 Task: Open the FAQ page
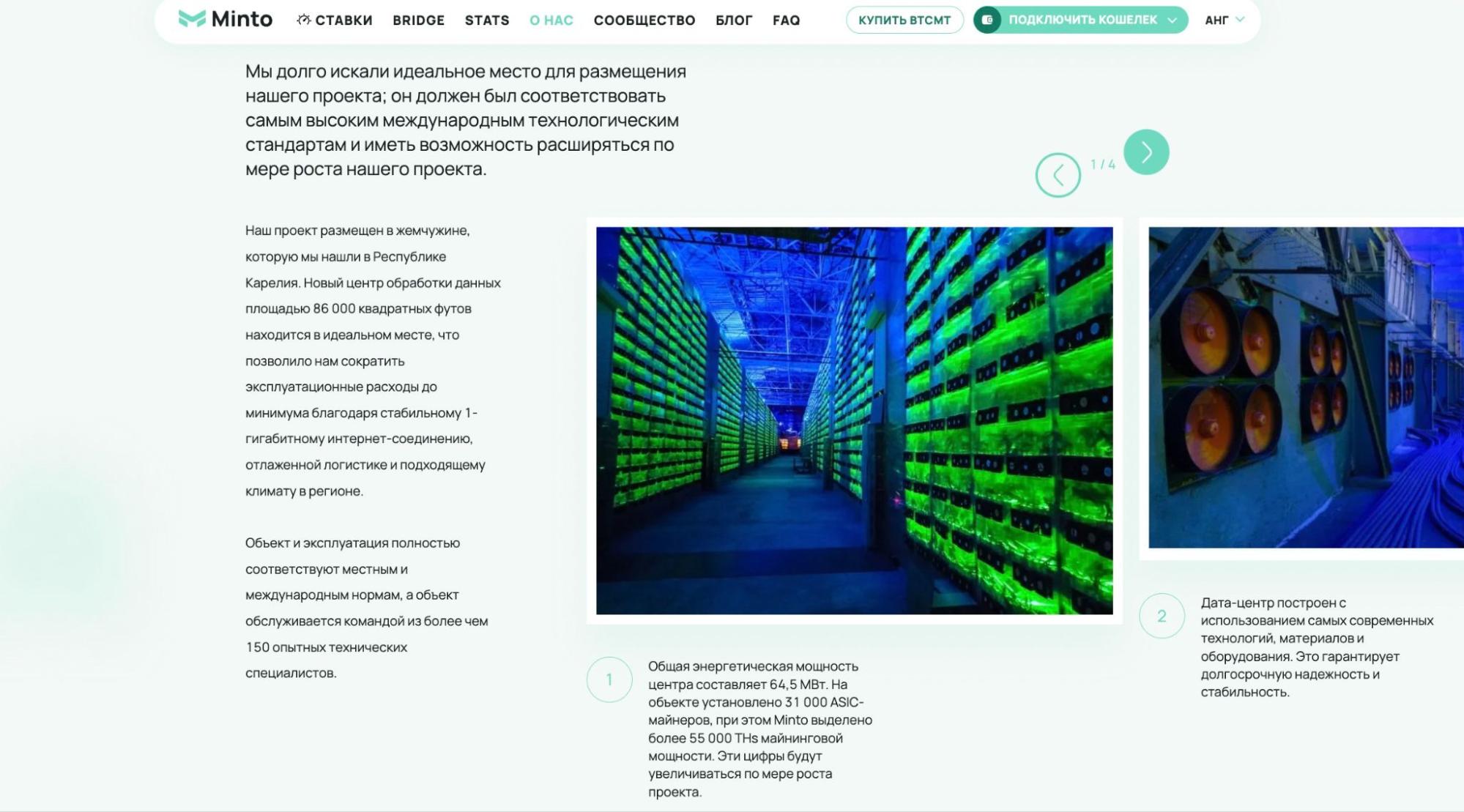[x=786, y=21]
